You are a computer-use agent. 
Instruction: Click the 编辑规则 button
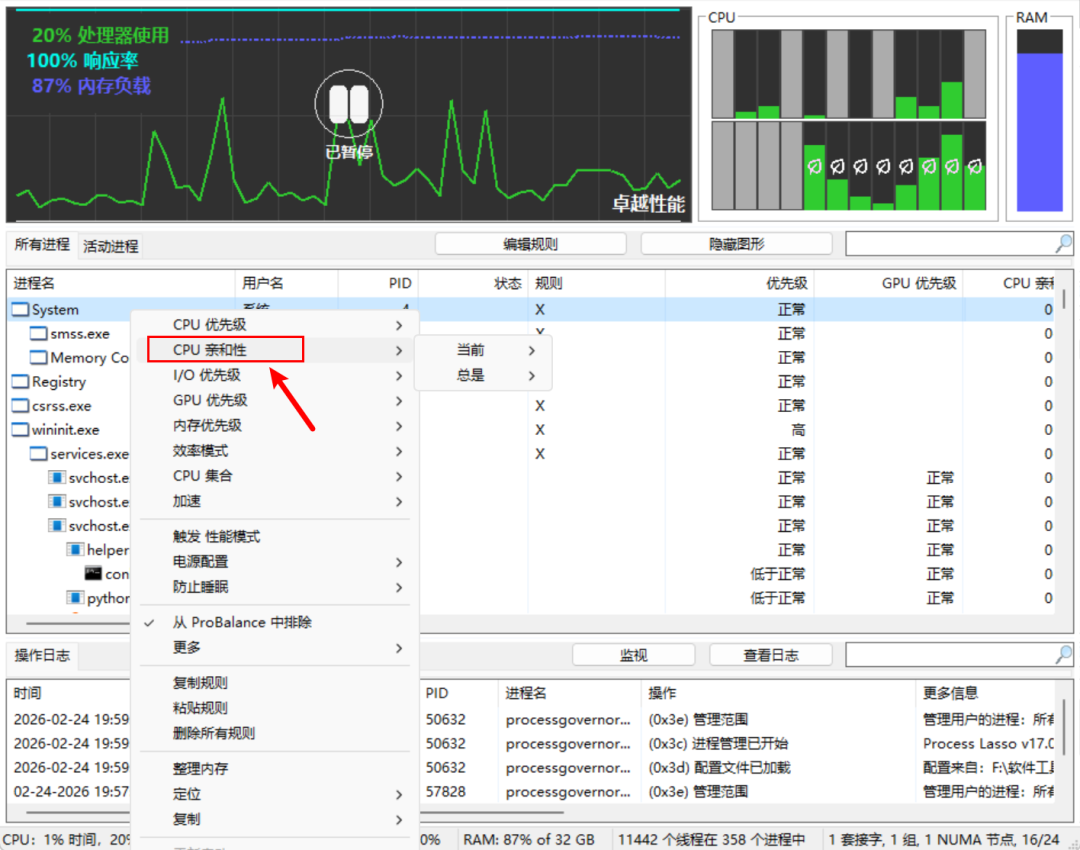click(530, 244)
